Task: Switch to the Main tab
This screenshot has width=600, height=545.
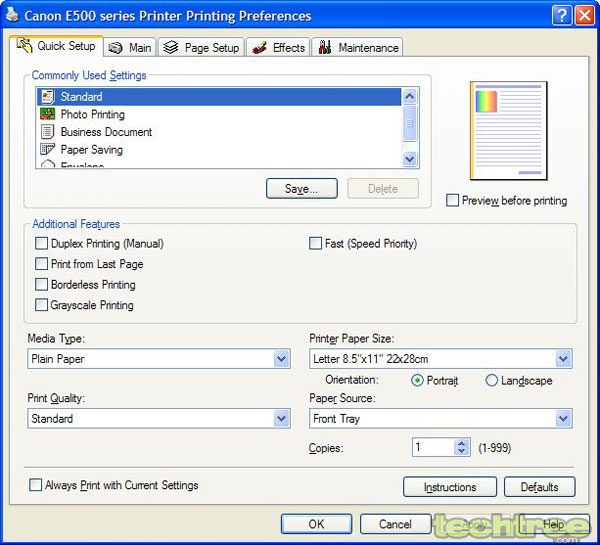Action: pyautogui.click(x=130, y=47)
